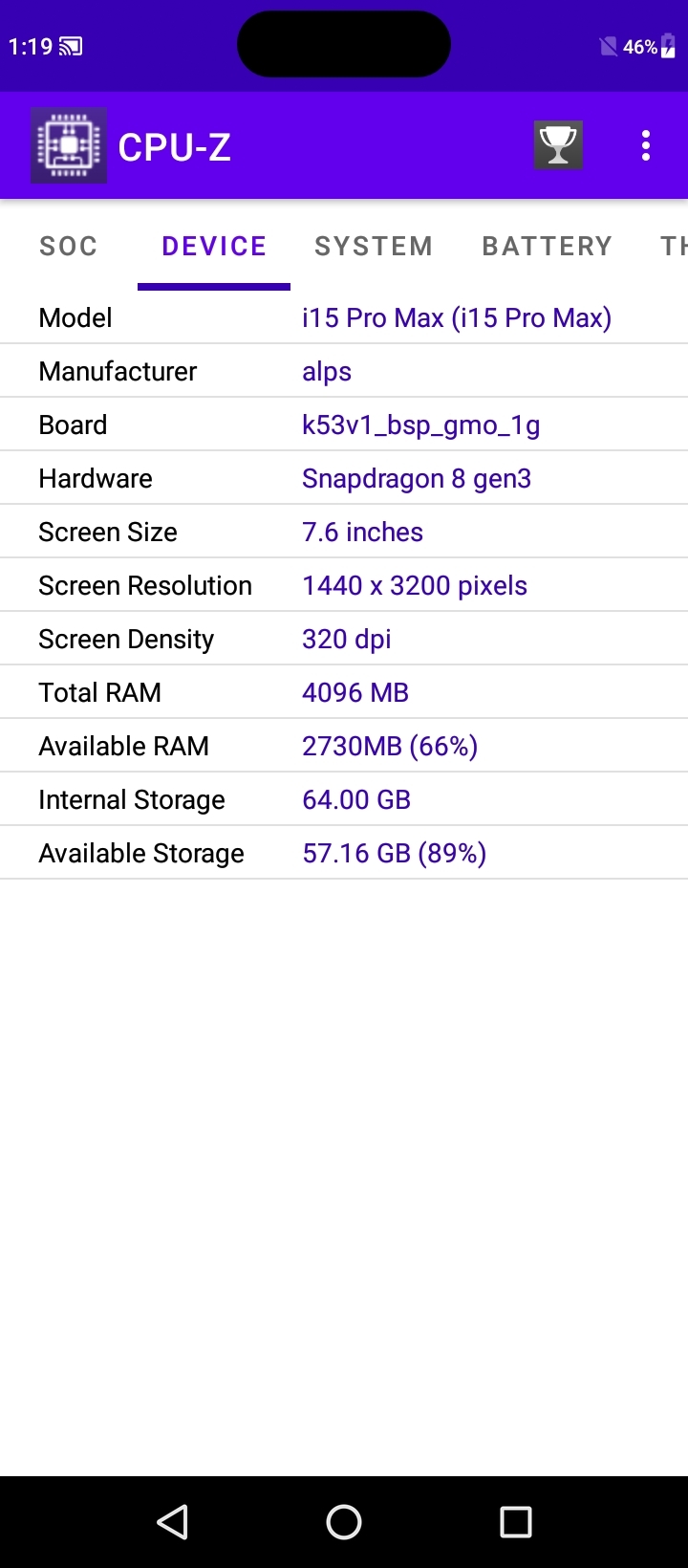This screenshot has width=688, height=1568.
Task: Open the trophy benchmark icon
Action: (x=558, y=145)
